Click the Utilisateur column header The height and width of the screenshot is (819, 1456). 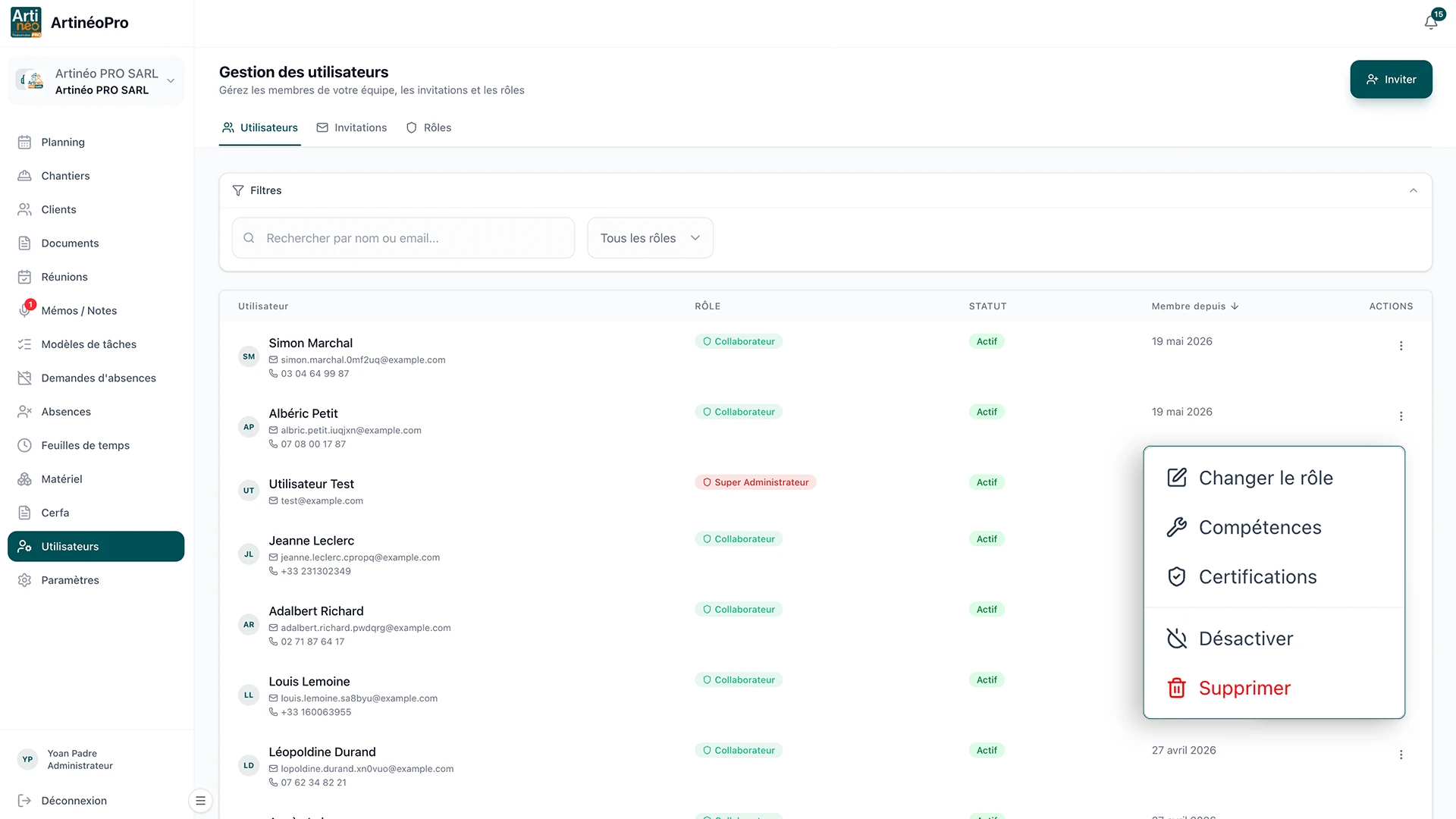tap(263, 306)
